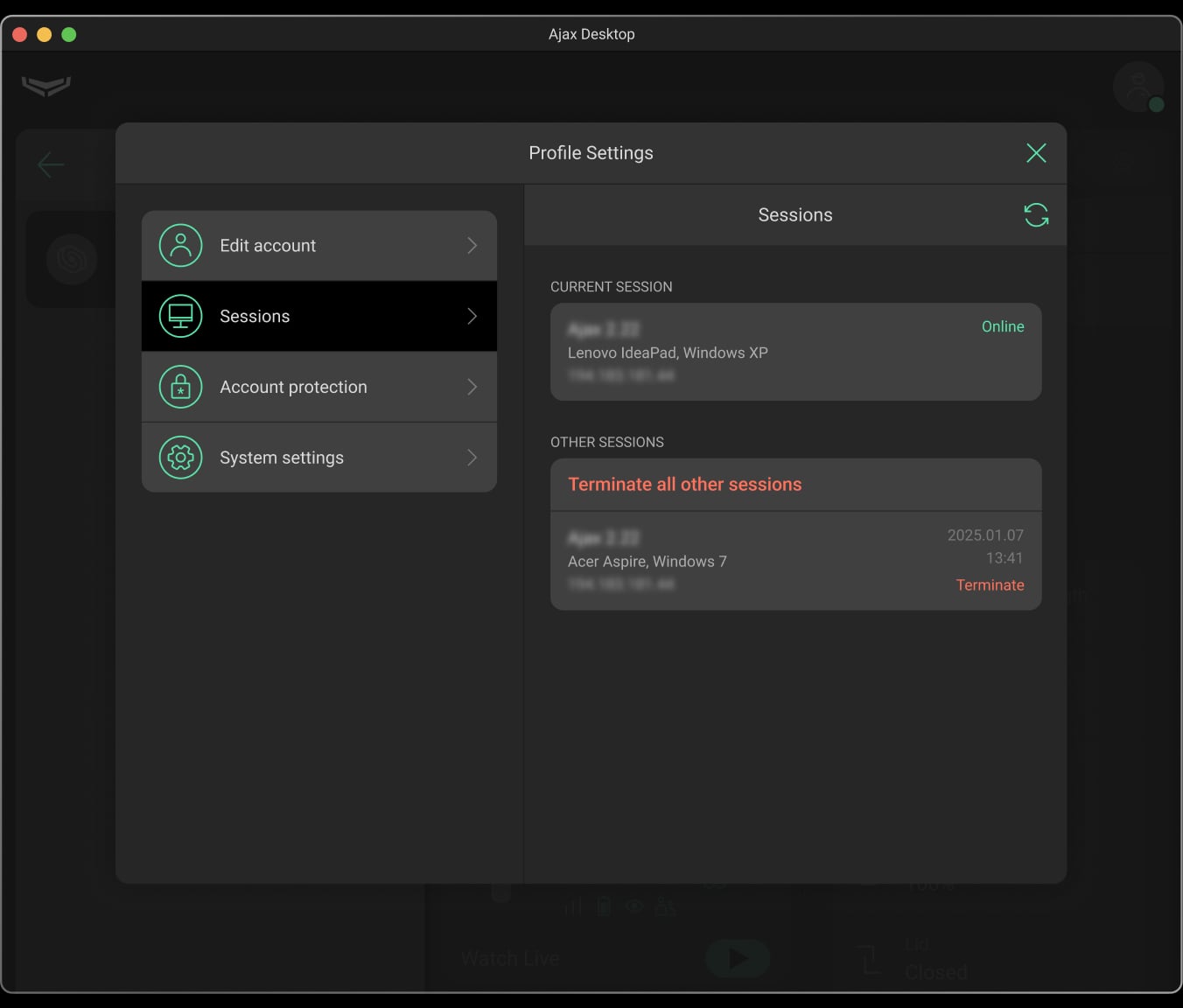Viewport: 1183px width, 1008px height.
Task: Terminate the Acer Aspire Windows 7 session
Action: coord(990,585)
